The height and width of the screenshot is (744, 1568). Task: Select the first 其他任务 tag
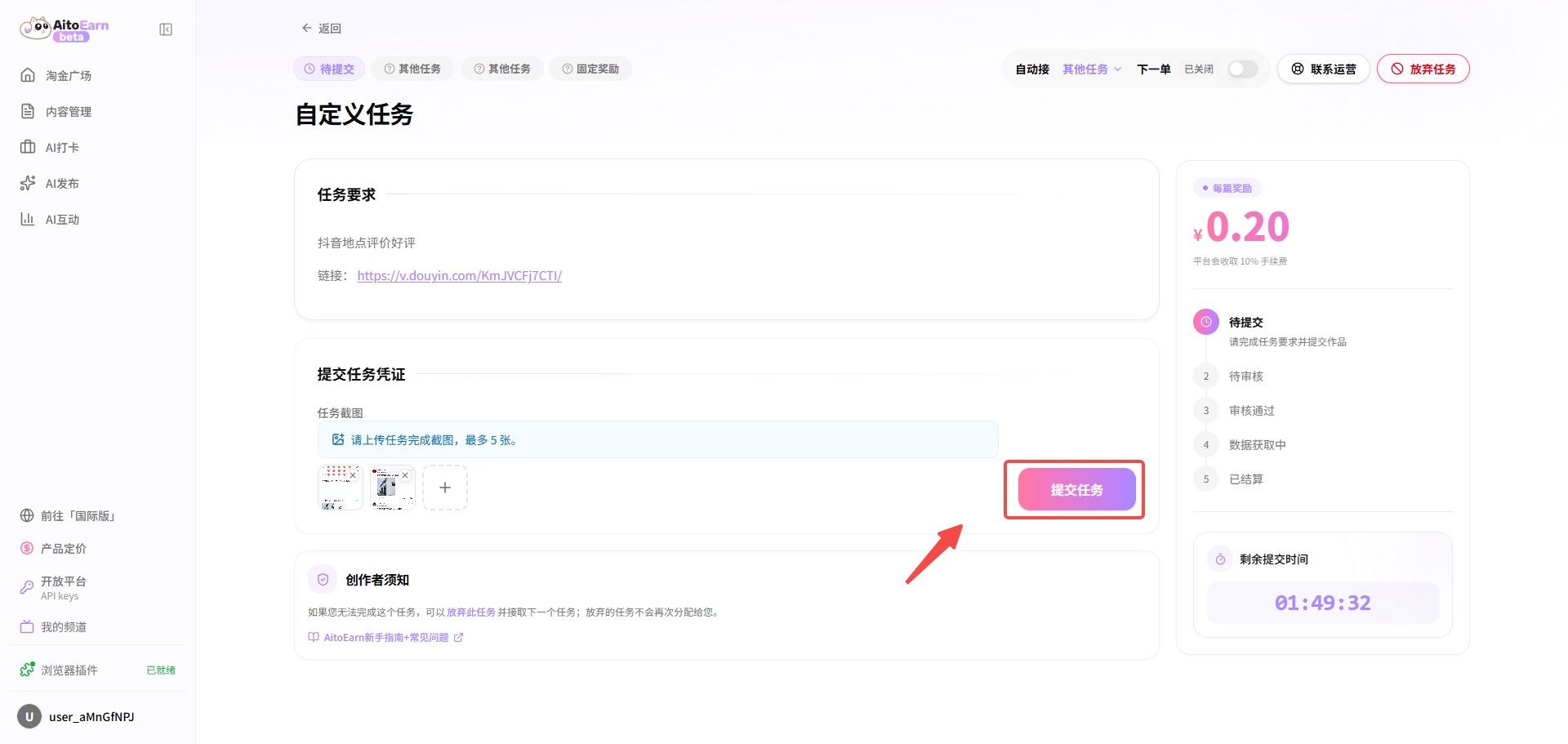point(412,69)
